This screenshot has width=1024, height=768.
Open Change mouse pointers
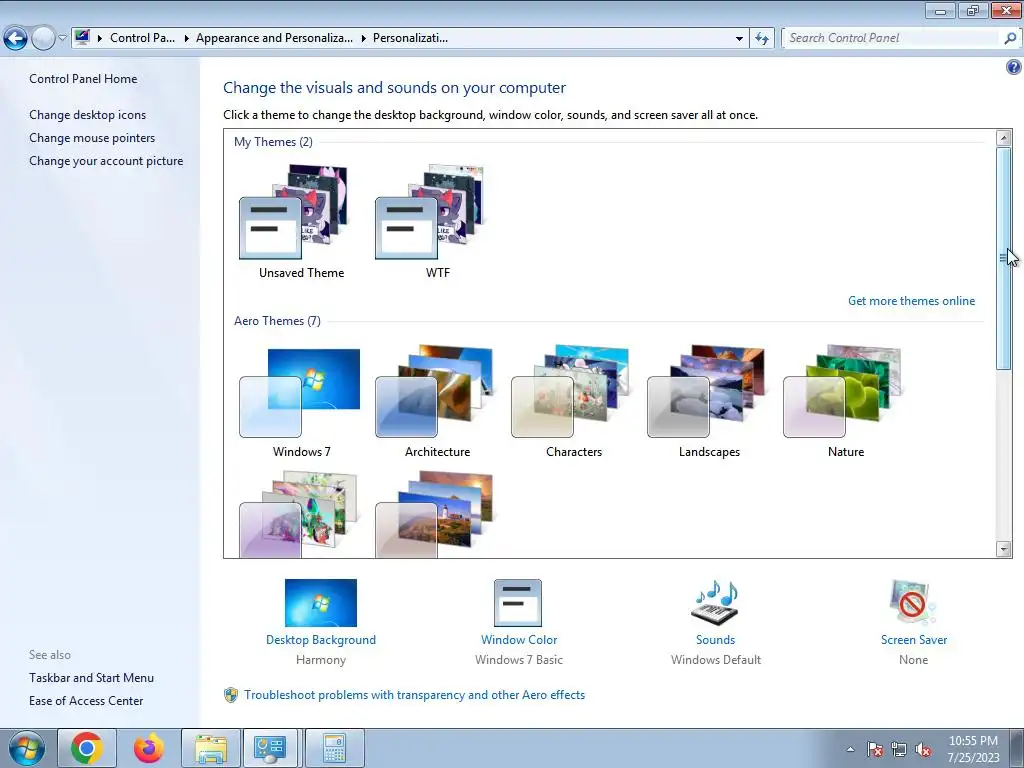click(x=92, y=138)
